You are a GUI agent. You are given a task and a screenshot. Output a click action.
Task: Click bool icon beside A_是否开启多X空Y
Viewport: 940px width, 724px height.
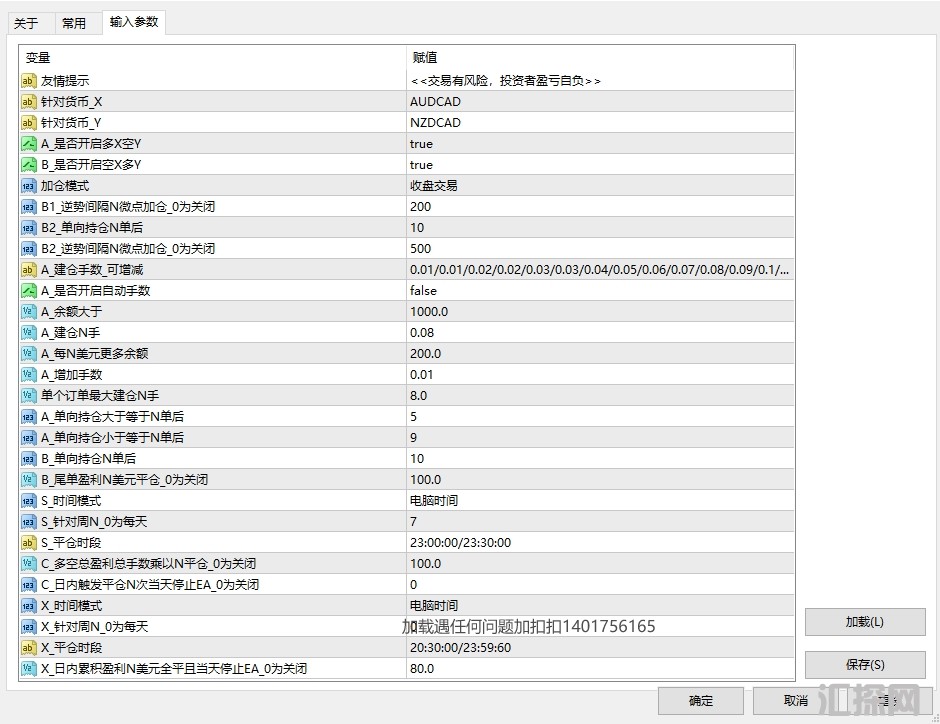click(x=29, y=144)
